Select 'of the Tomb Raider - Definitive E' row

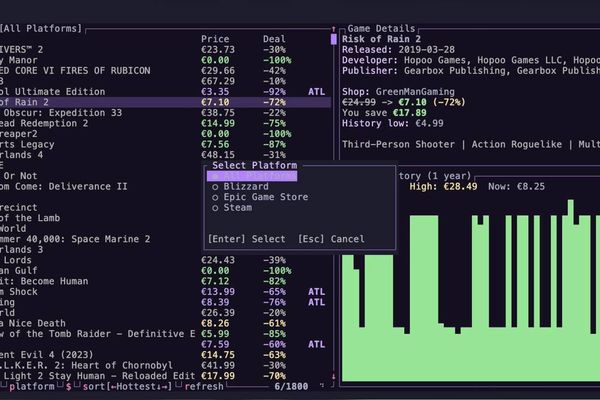[x=165, y=334]
